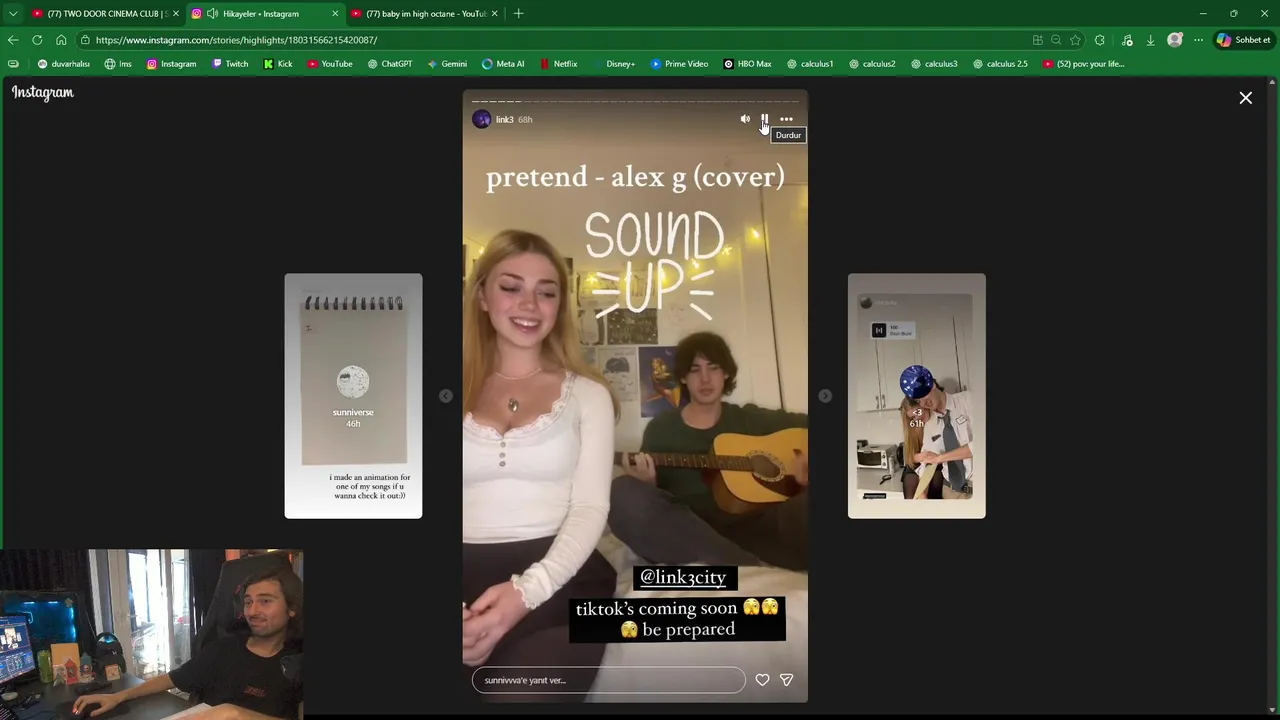
Task: Switch to TWO DOOR CINEMA CLUB tab
Action: (105, 13)
